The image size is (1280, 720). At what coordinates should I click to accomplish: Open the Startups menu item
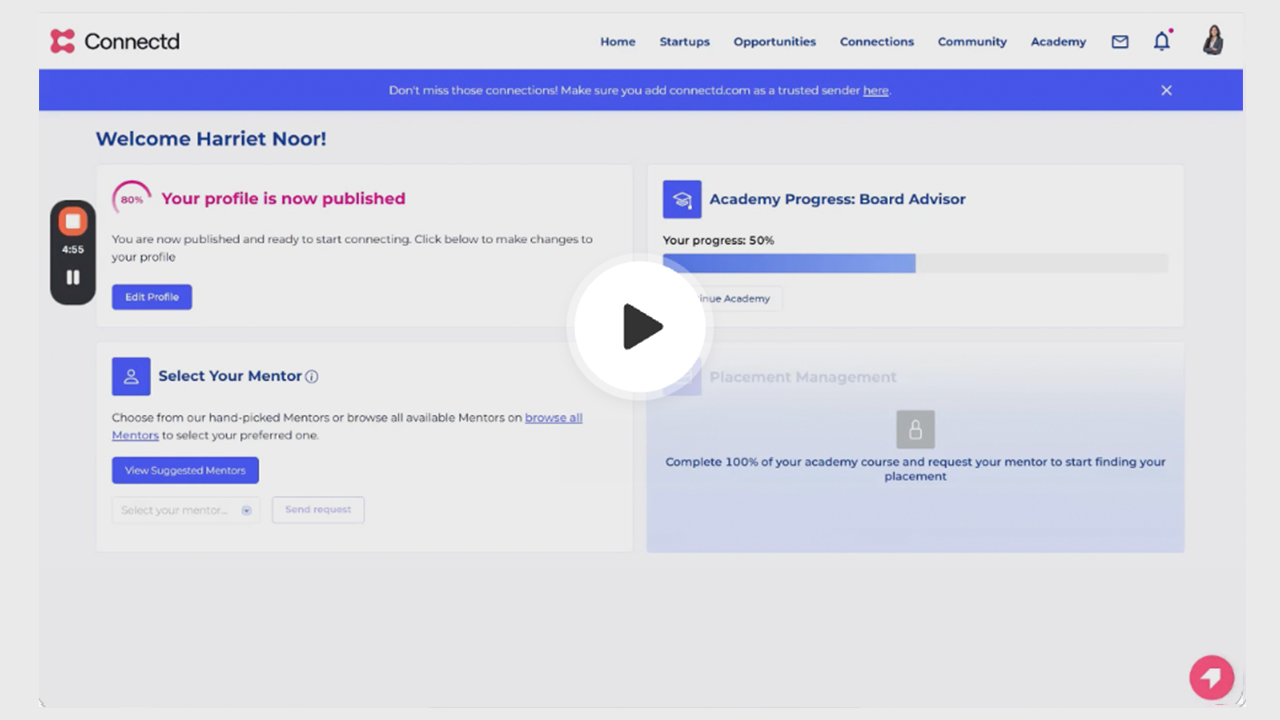pyautogui.click(x=685, y=42)
